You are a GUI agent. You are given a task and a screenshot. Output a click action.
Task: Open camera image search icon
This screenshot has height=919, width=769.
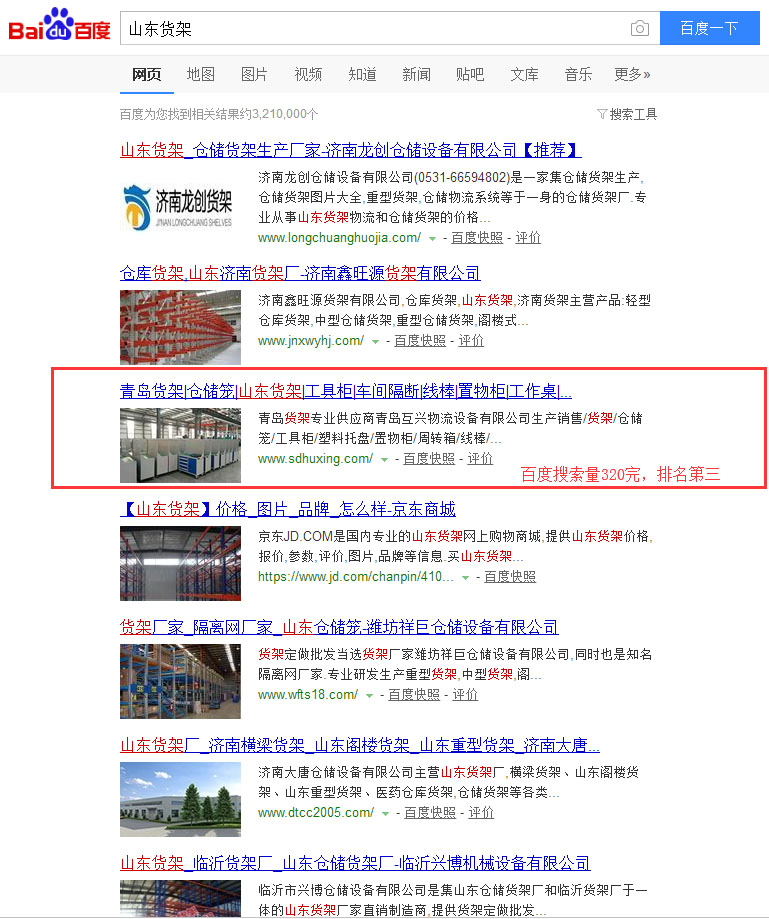click(639, 28)
